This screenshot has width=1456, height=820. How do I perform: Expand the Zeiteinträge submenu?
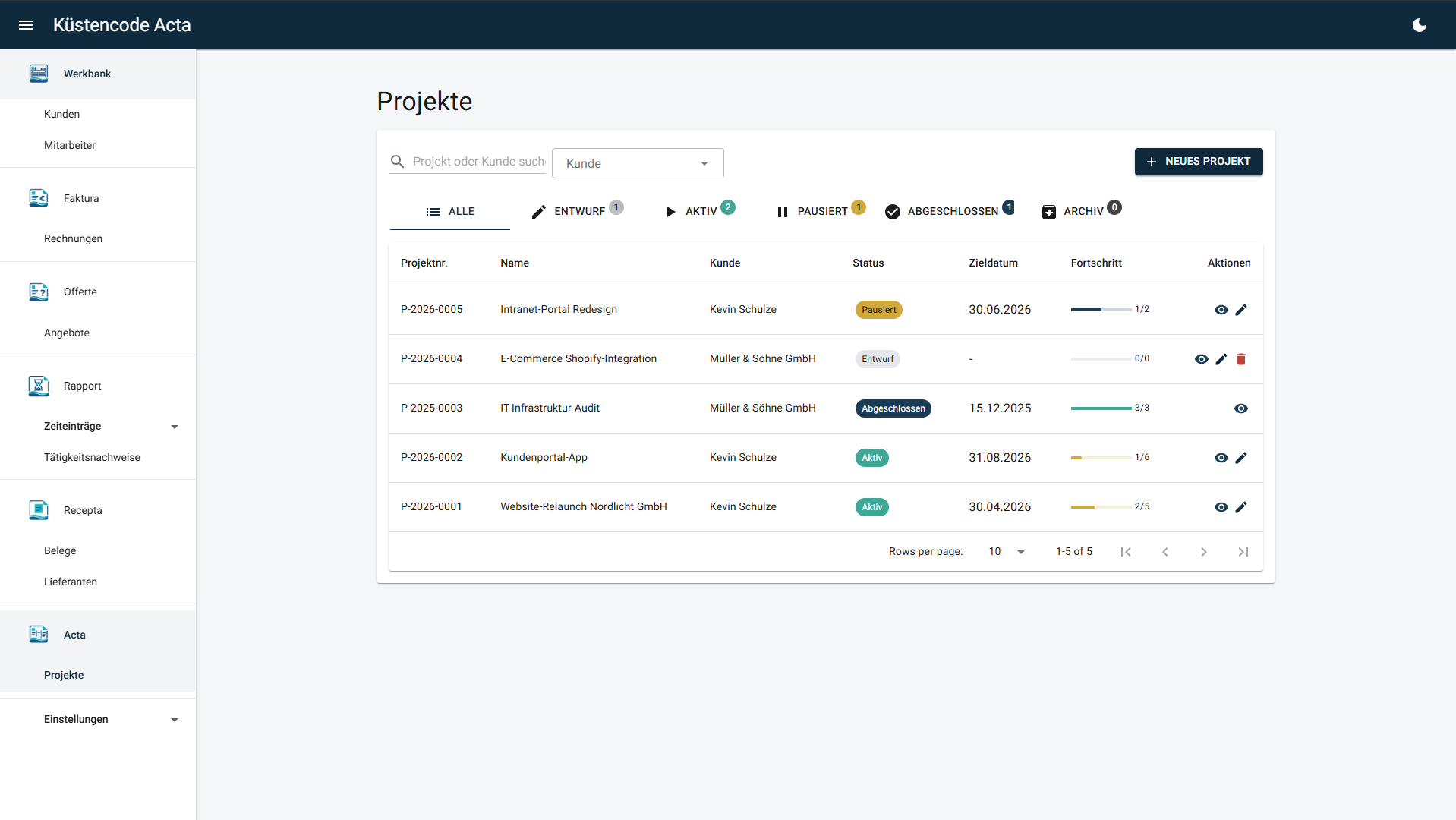pyautogui.click(x=175, y=427)
